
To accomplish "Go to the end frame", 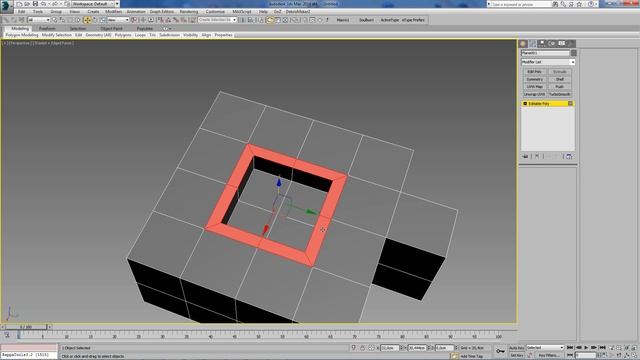I will pos(602,348).
